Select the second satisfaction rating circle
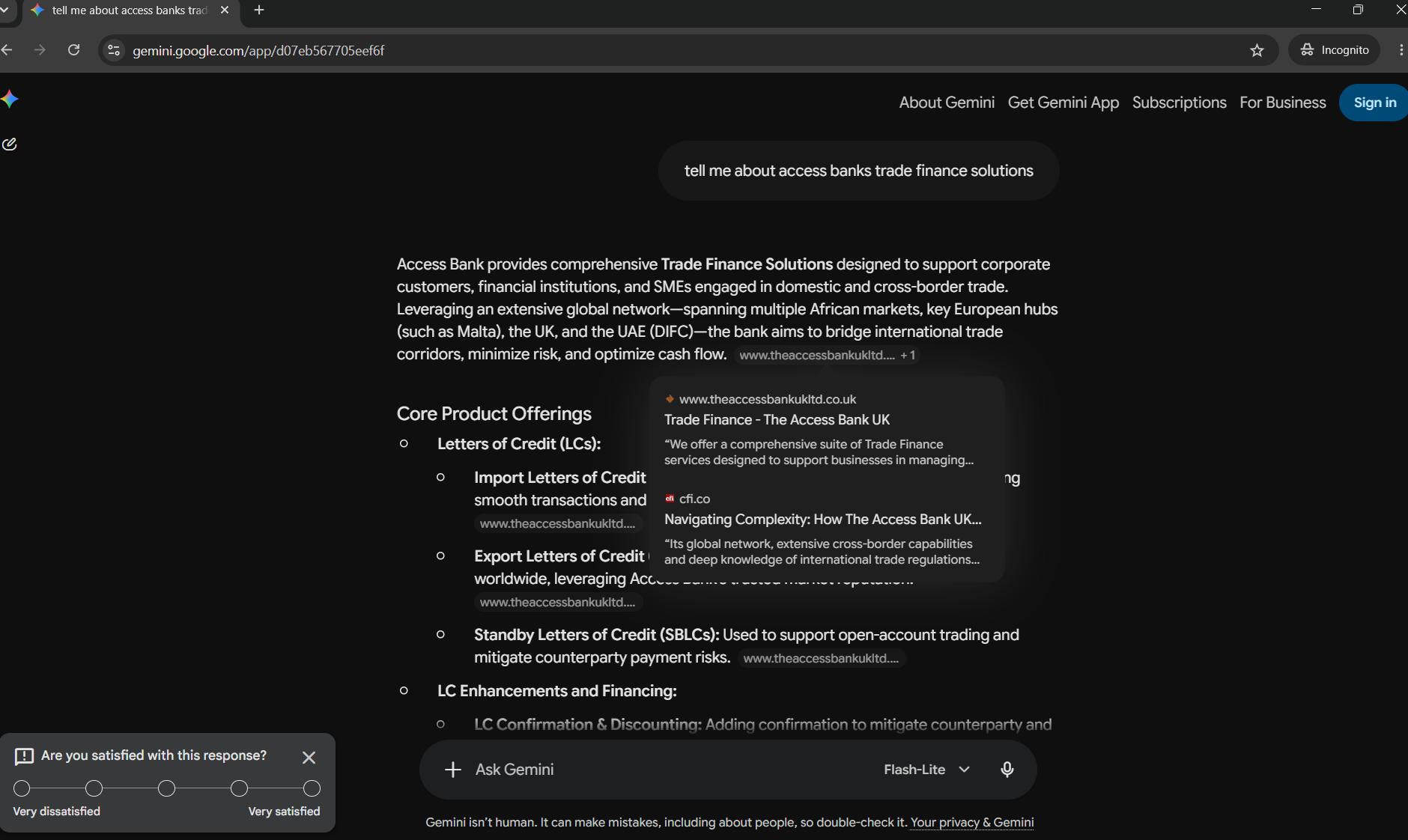The height and width of the screenshot is (840, 1408). 94,788
